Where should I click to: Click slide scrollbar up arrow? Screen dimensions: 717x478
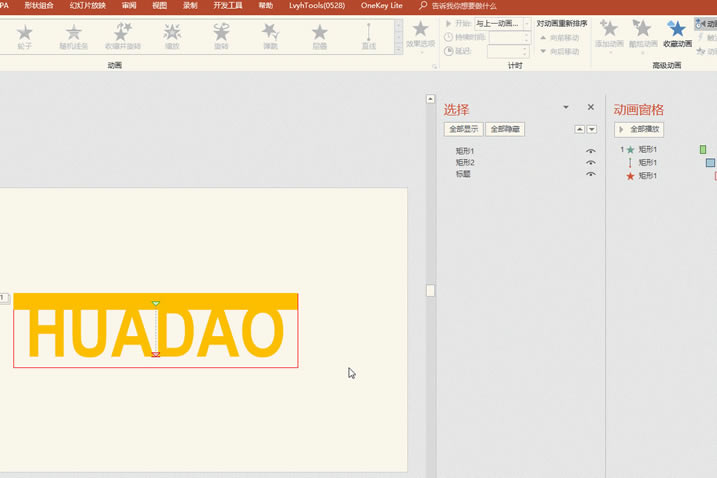tap(430, 99)
